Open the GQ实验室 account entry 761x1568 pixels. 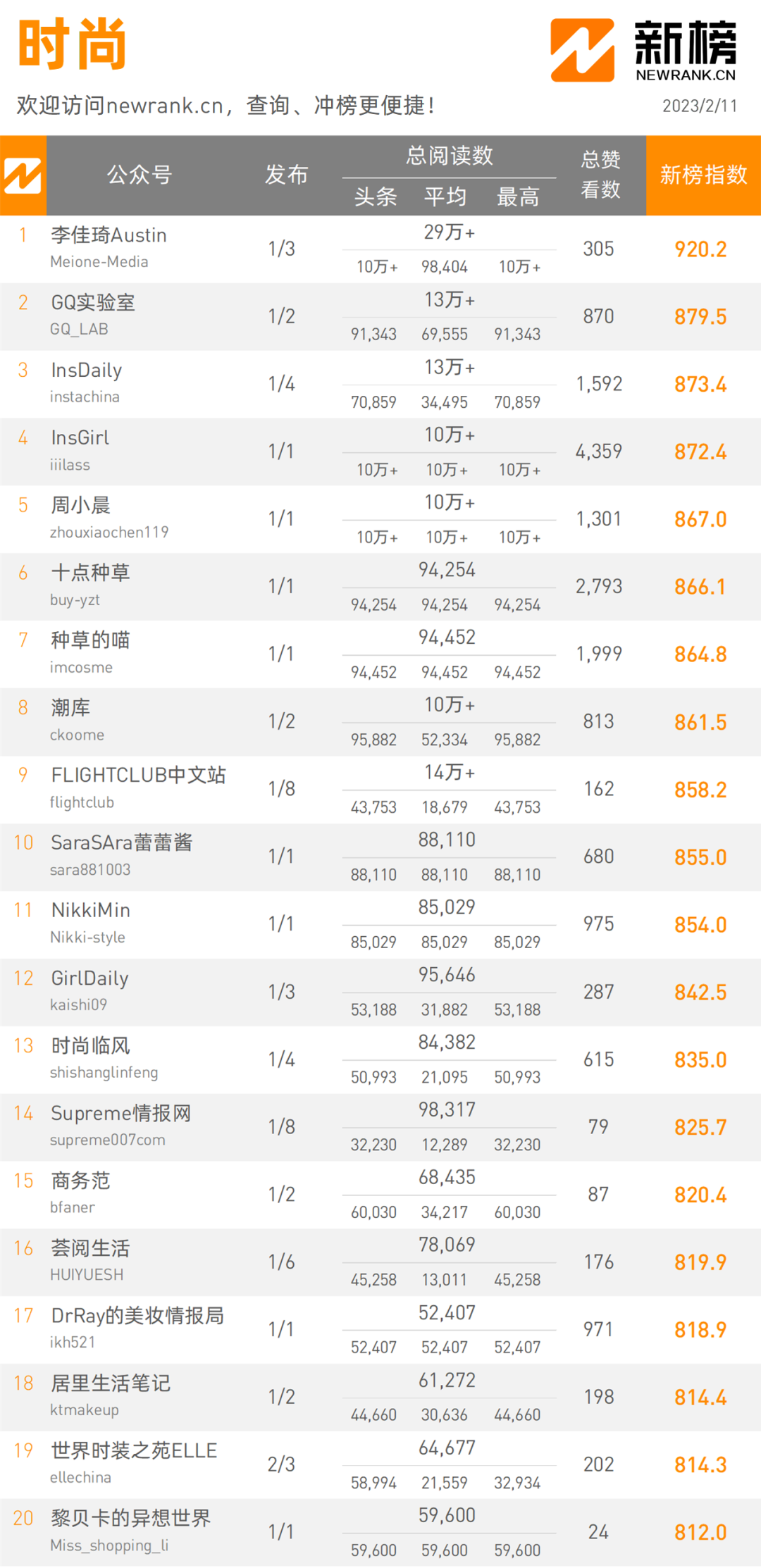[92, 303]
